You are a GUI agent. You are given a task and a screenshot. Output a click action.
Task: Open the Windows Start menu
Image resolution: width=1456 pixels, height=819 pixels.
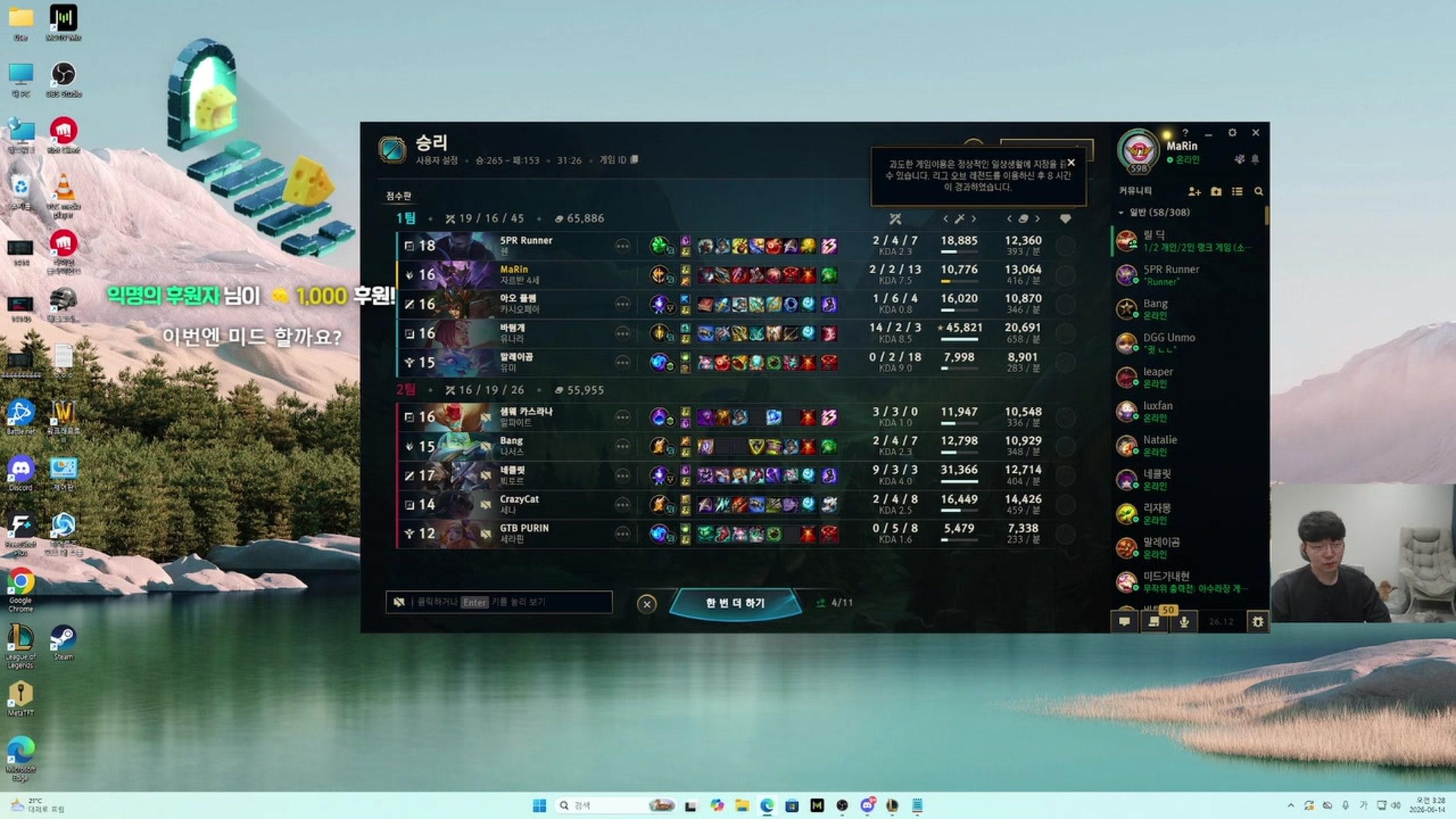click(539, 806)
